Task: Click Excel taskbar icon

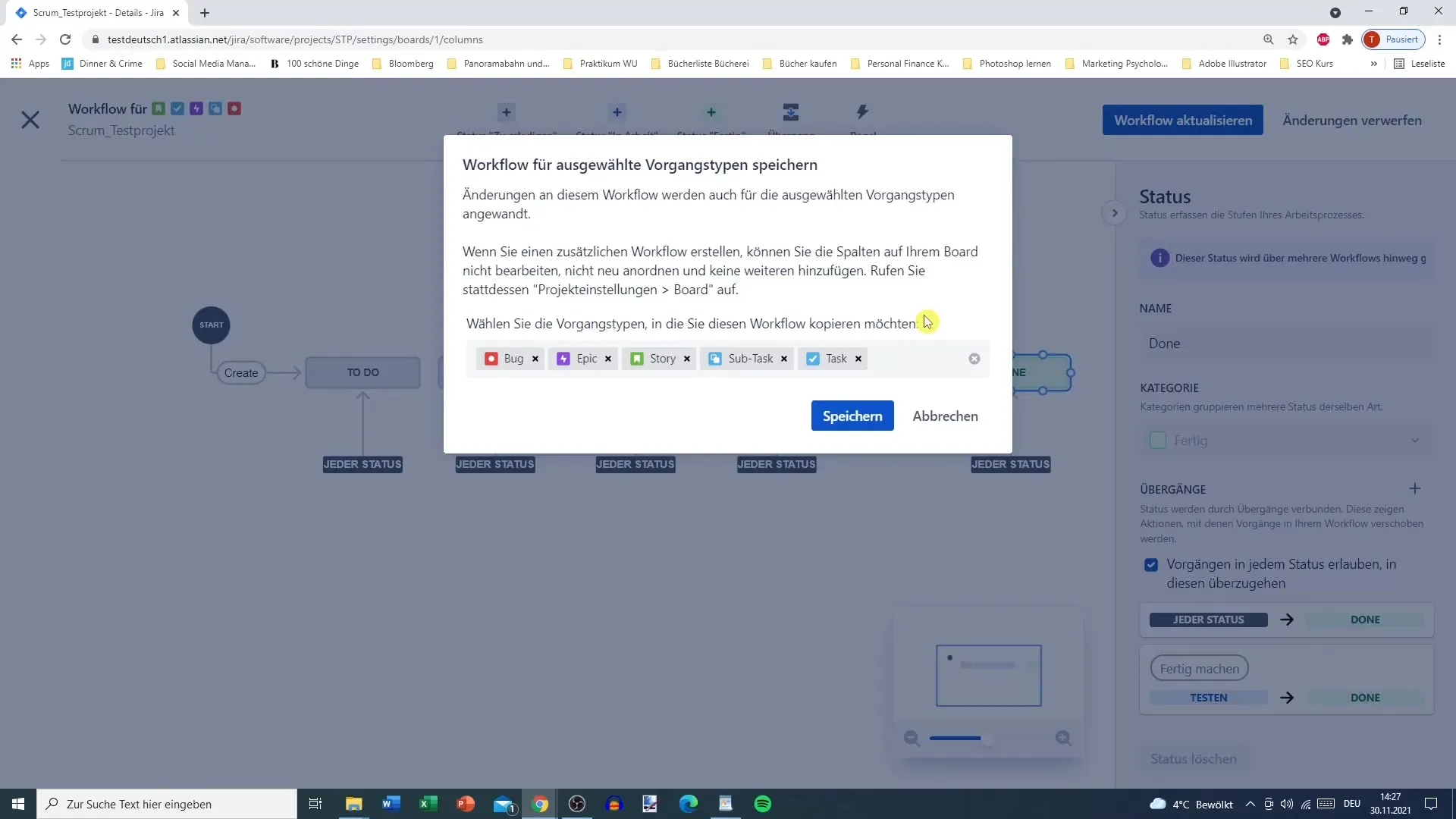Action: (x=428, y=804)
